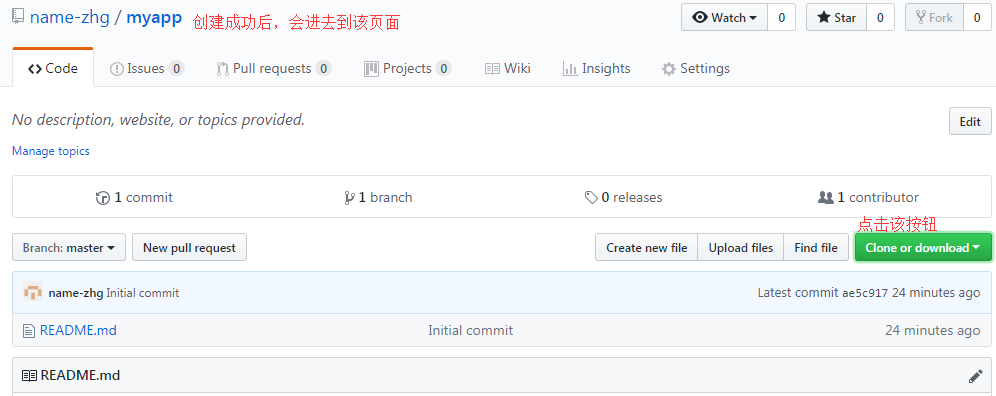Click Initial commit message in the README.md row
The height and width of the screenshot is (396, 996).
[471, 331]
